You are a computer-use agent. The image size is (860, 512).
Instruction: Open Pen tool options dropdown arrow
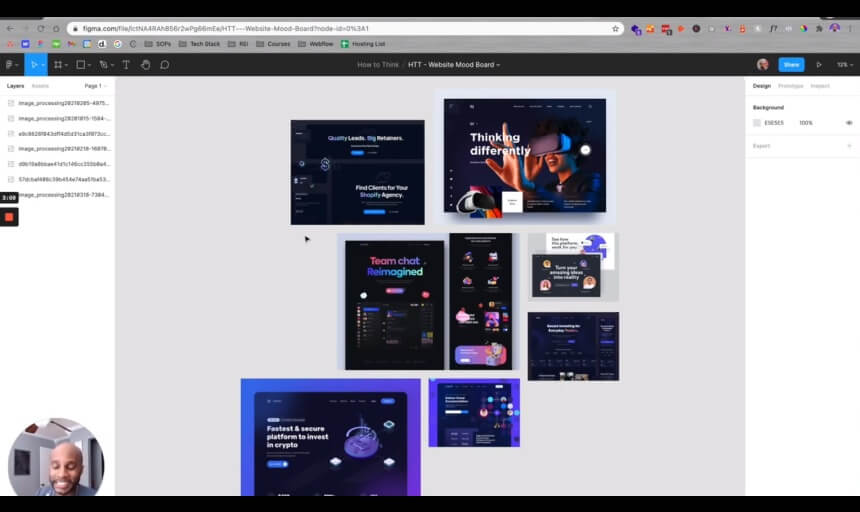[112, 65]
